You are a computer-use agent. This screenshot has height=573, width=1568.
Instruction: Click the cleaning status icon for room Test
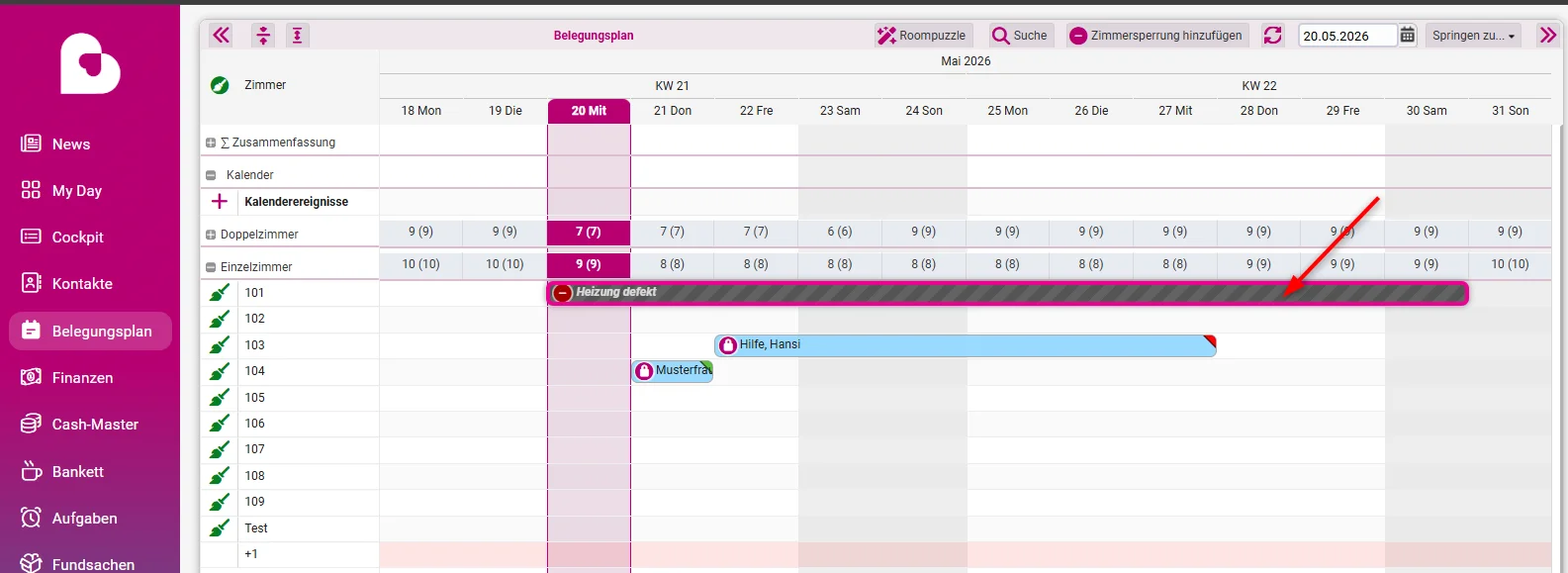220,528
